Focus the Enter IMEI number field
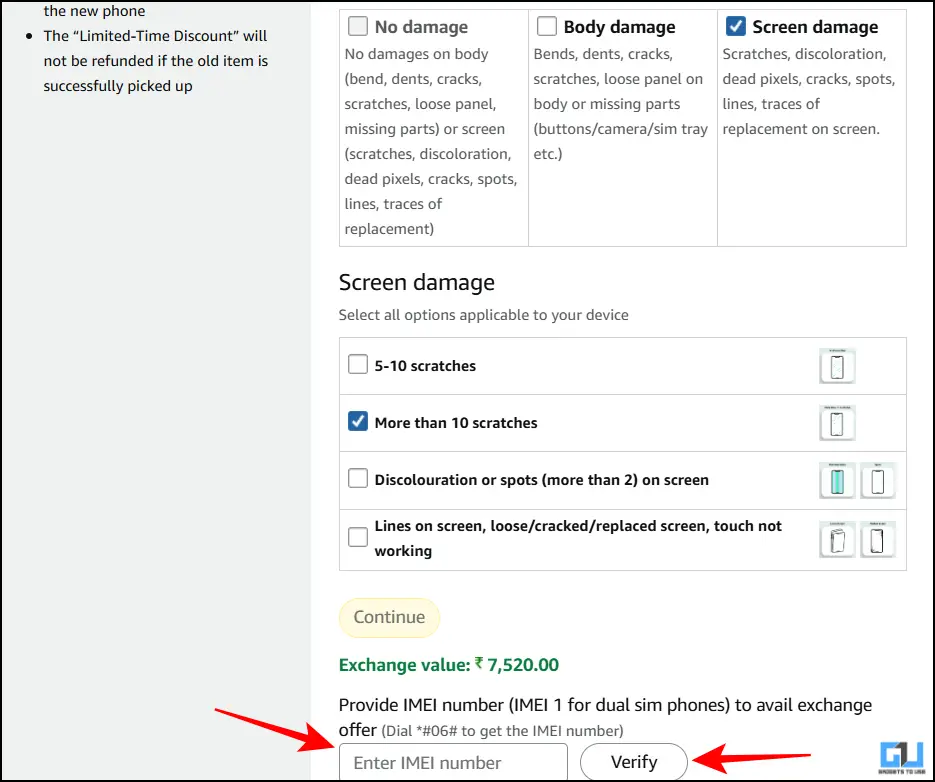The width and height of the screenshot is (935, 782). pos(453,762)
